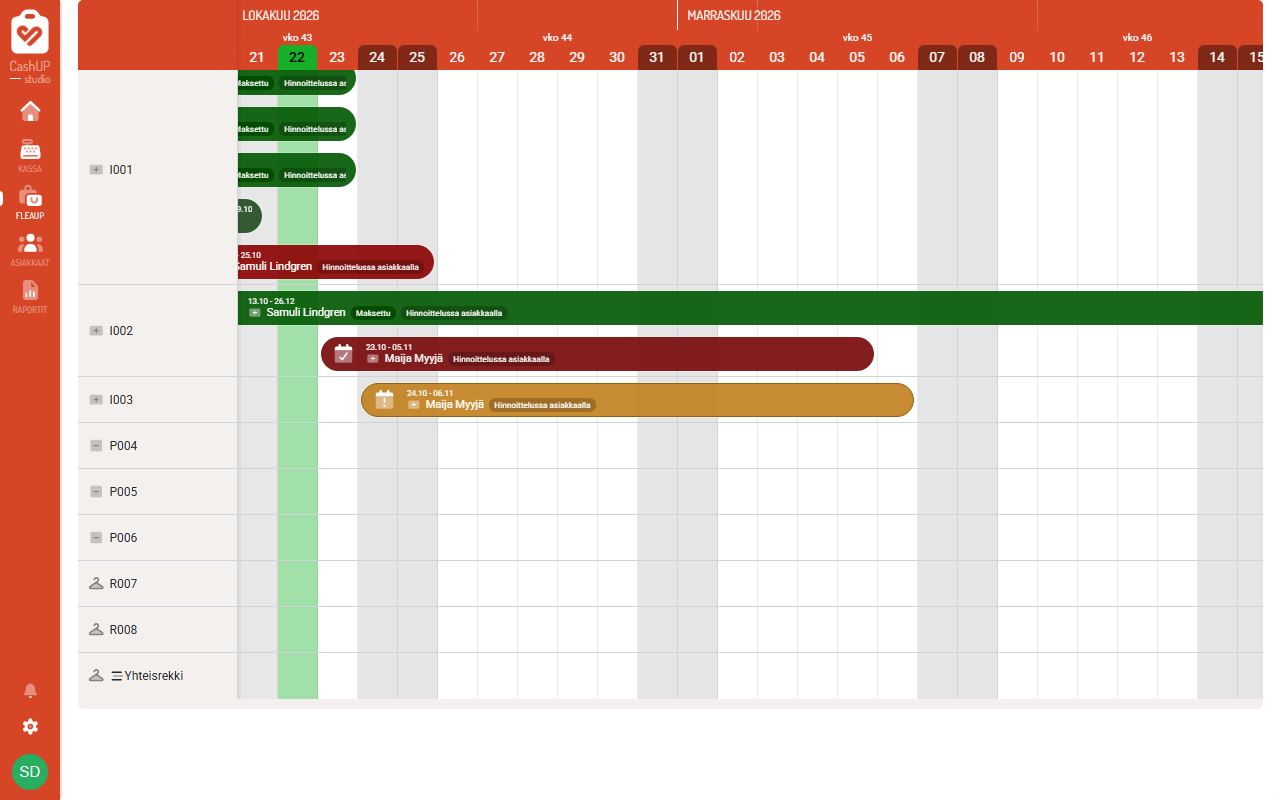Click the list icon beside Yhteisrekki
The width and height of the screenshot is (1280, 800).
117,676
